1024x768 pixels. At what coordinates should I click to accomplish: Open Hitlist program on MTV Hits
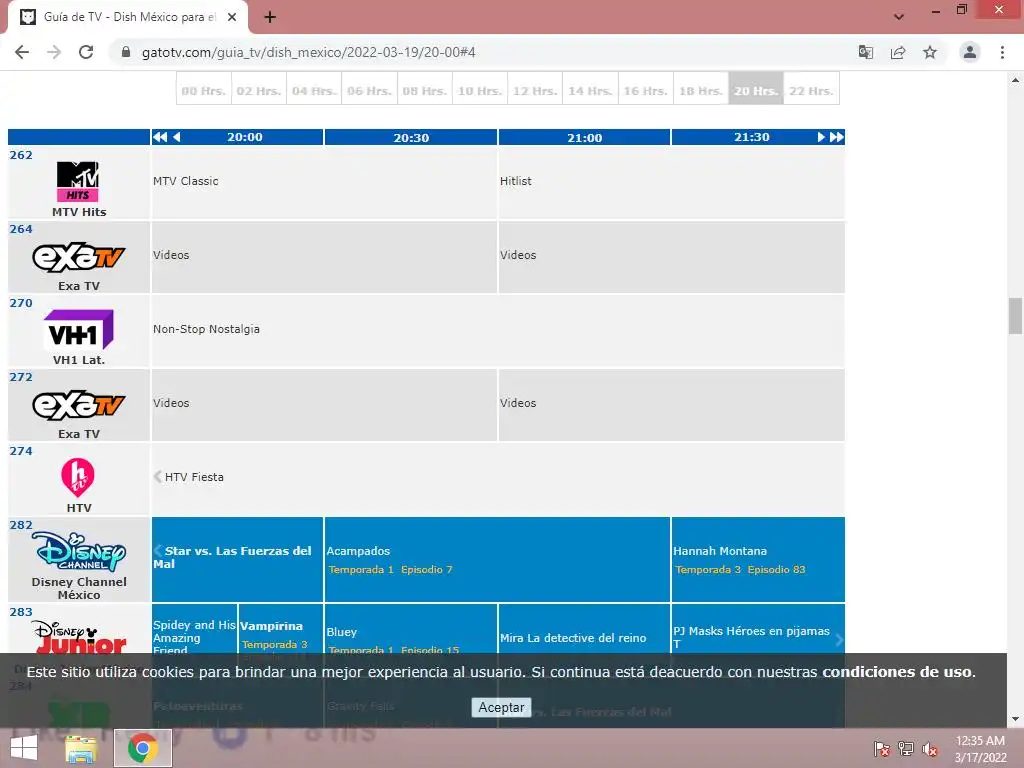(x=516, y=181)
